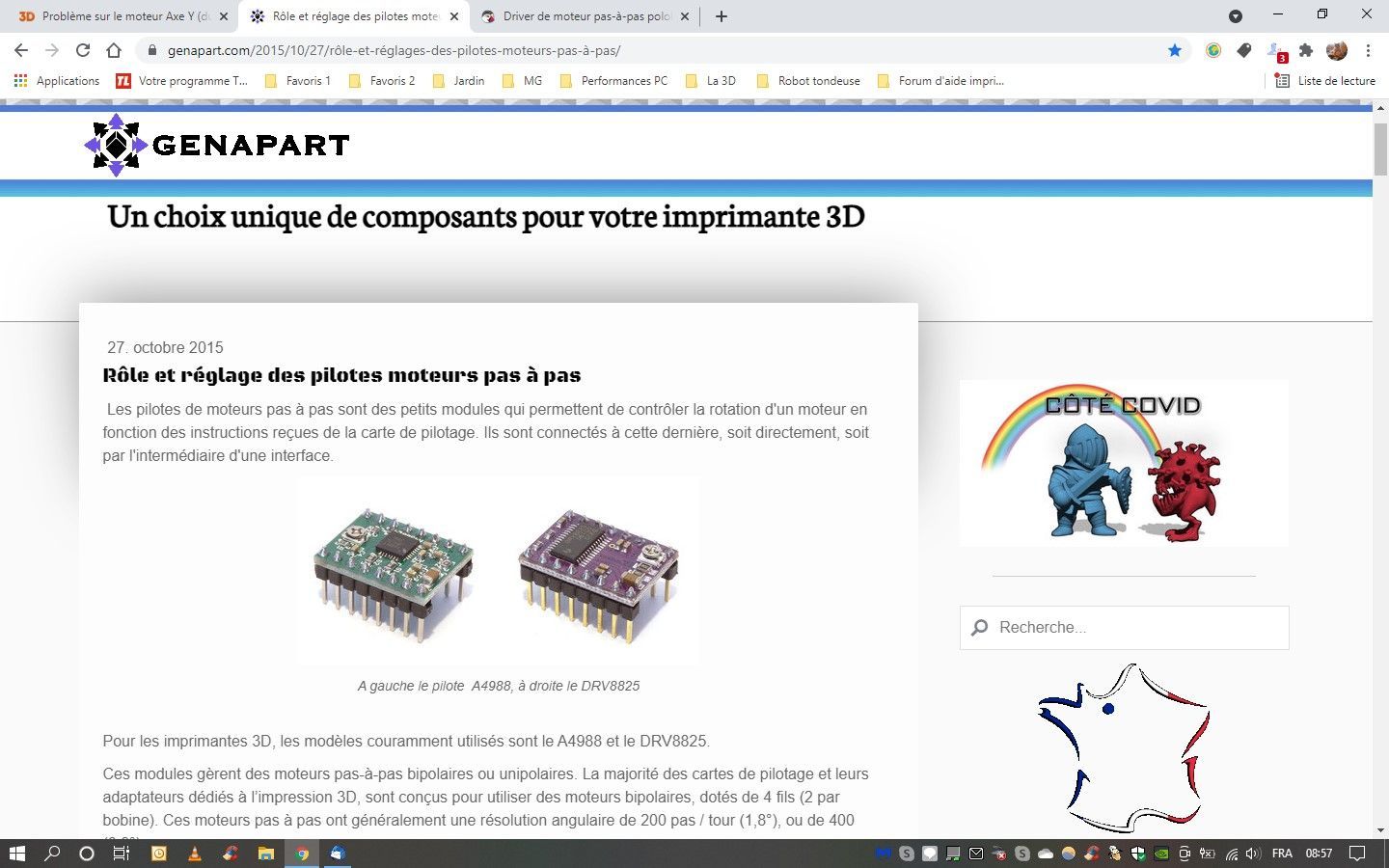1389x868 pixels.
Task: Launch CCleaner from the taskbar
Action: pyautogui.click(x=230, y=854)
